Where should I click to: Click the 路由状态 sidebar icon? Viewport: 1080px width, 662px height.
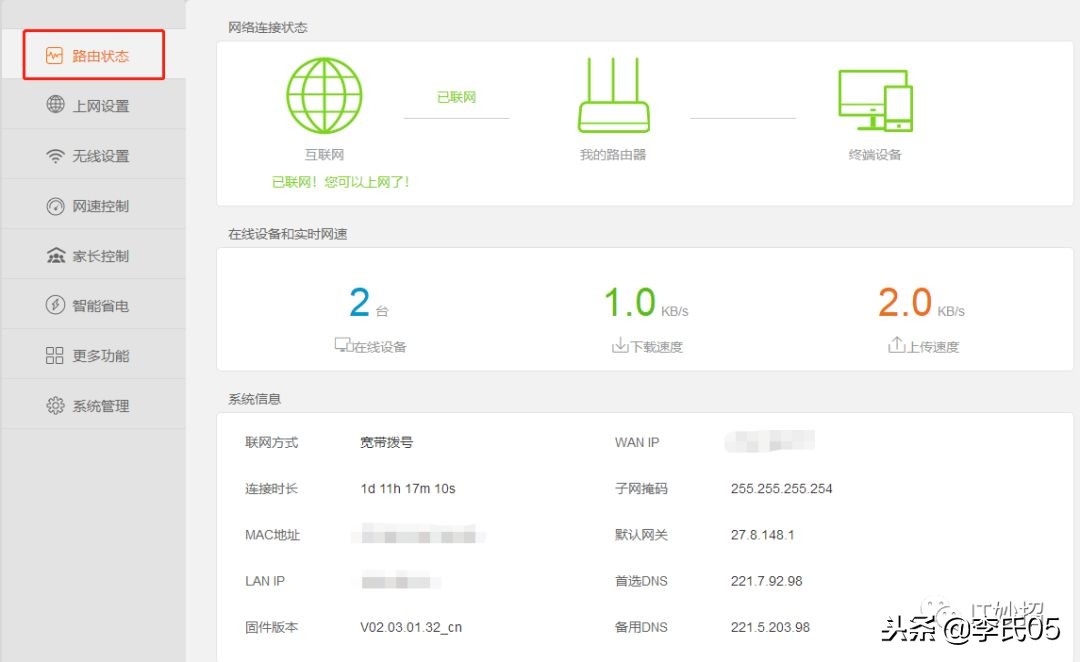pos(54,56)
